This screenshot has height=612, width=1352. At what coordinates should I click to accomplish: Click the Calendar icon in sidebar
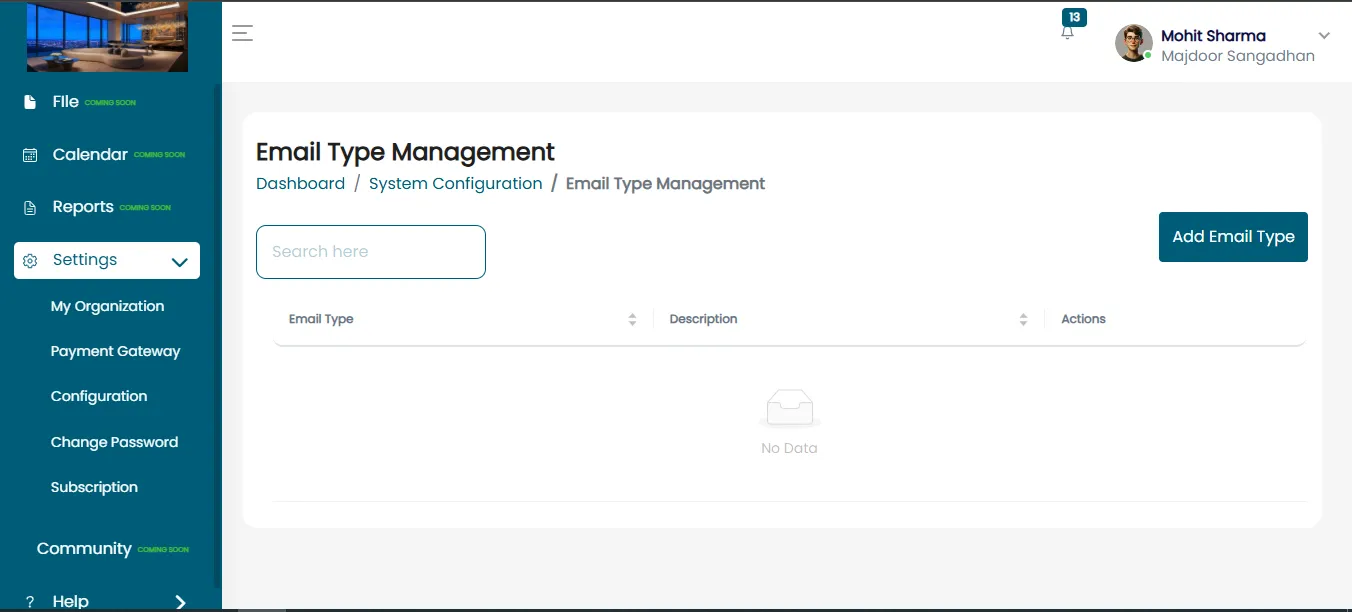[30, 155]
